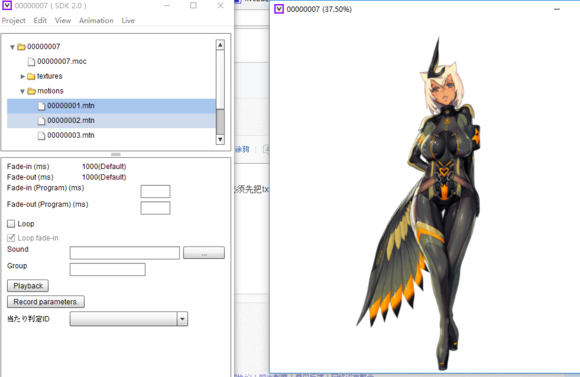
Task: Select the 00000002.mtn motion file
Action: tap(111, 121)
